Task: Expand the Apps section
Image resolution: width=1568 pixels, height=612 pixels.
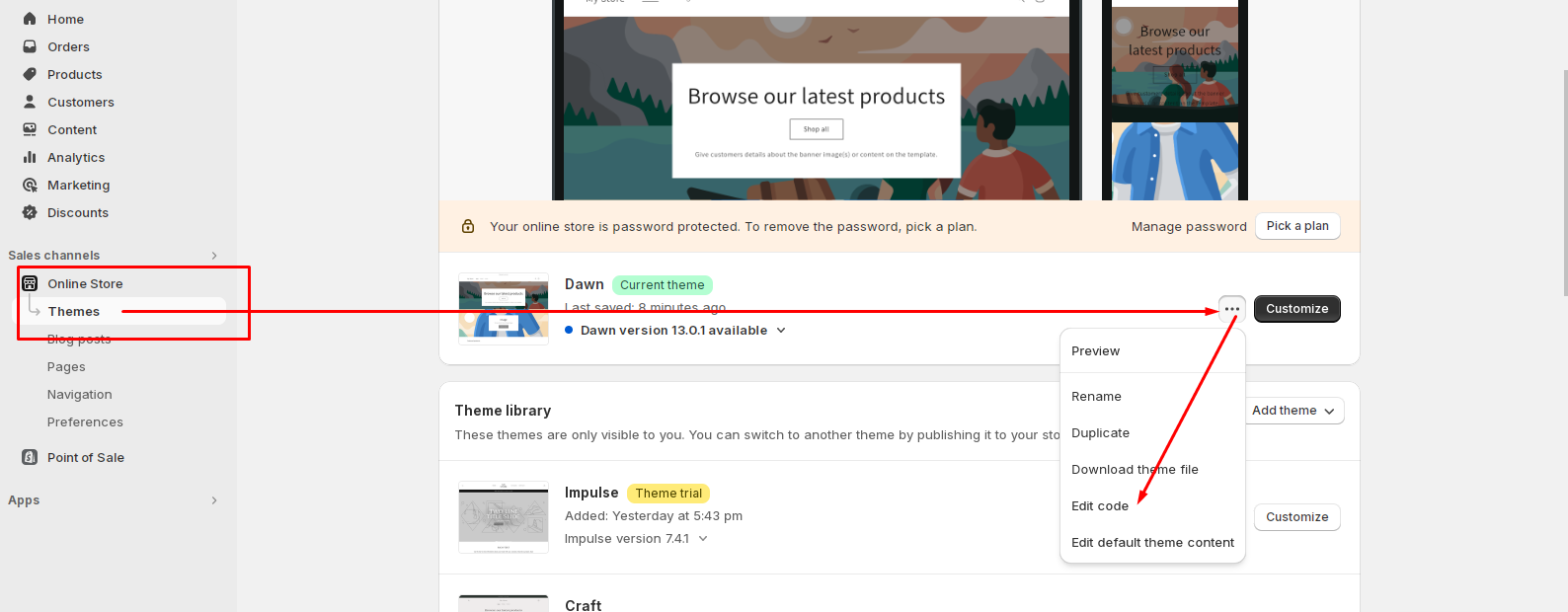Action: pos(214,500)
